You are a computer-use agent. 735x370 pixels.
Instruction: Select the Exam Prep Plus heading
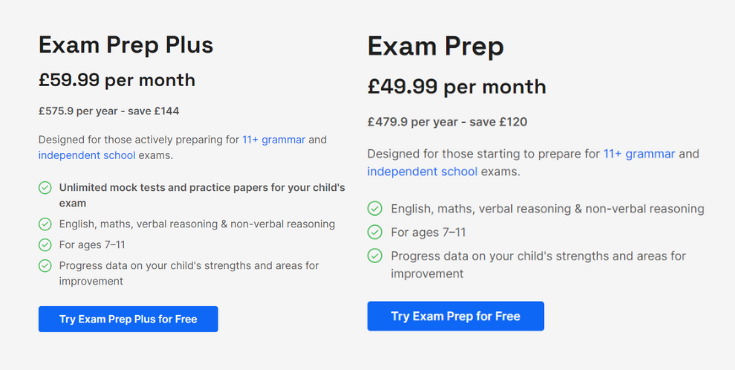pyautogui.click(x=126, y=45)
